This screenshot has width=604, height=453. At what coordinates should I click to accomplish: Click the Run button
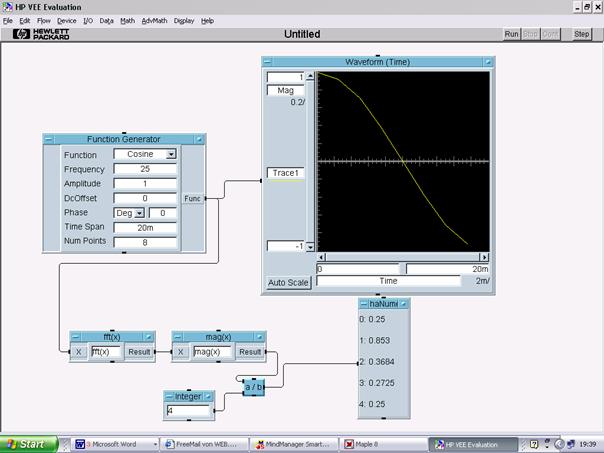pos(512,34)
